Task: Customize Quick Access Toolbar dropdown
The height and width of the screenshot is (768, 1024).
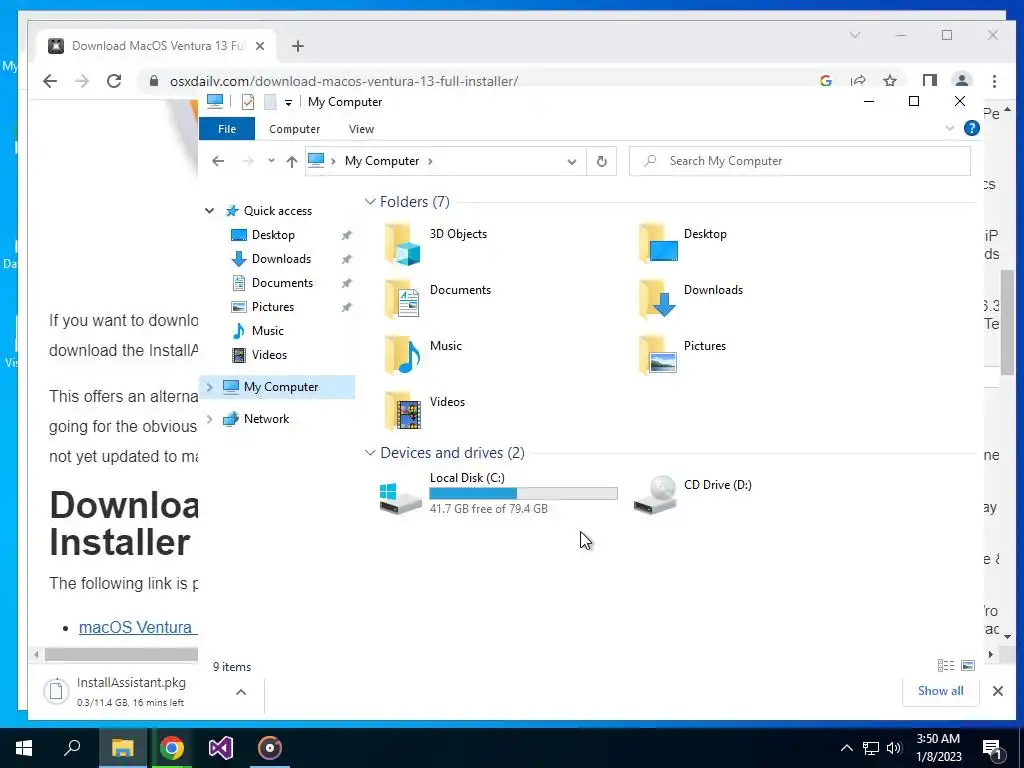Action: tap(288, 103)
